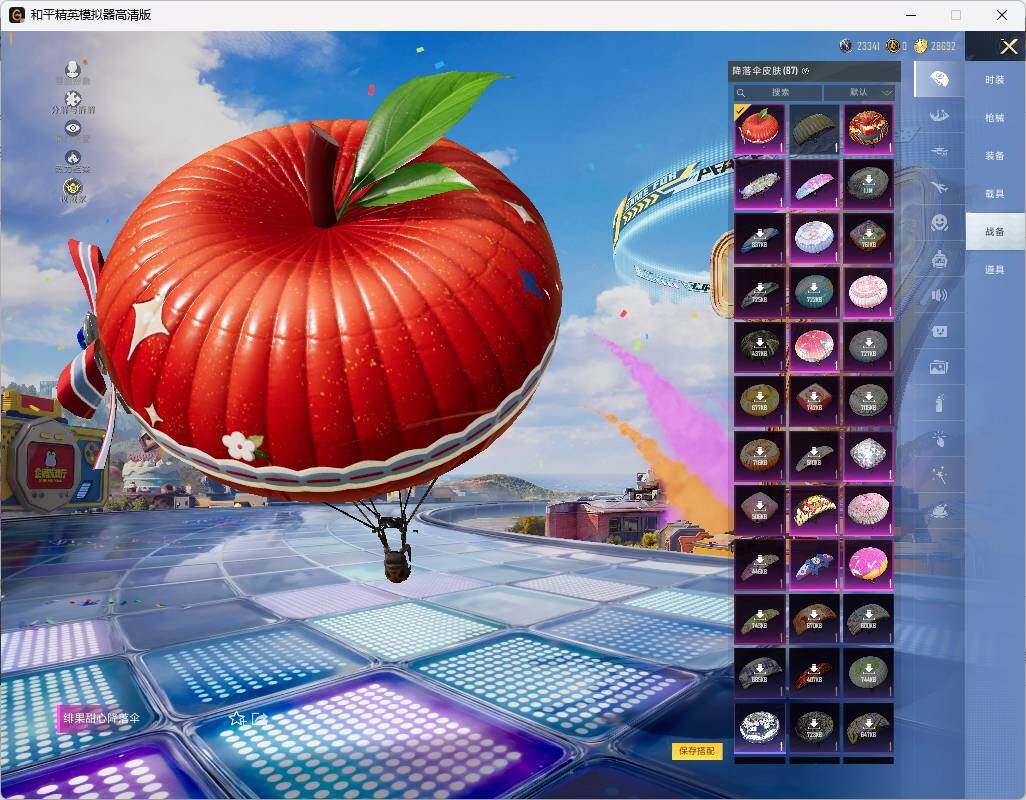The image size is (1026, 800).
Task: Select the white diamond sparkle parachute thumbnail
Action: [868, 455]
